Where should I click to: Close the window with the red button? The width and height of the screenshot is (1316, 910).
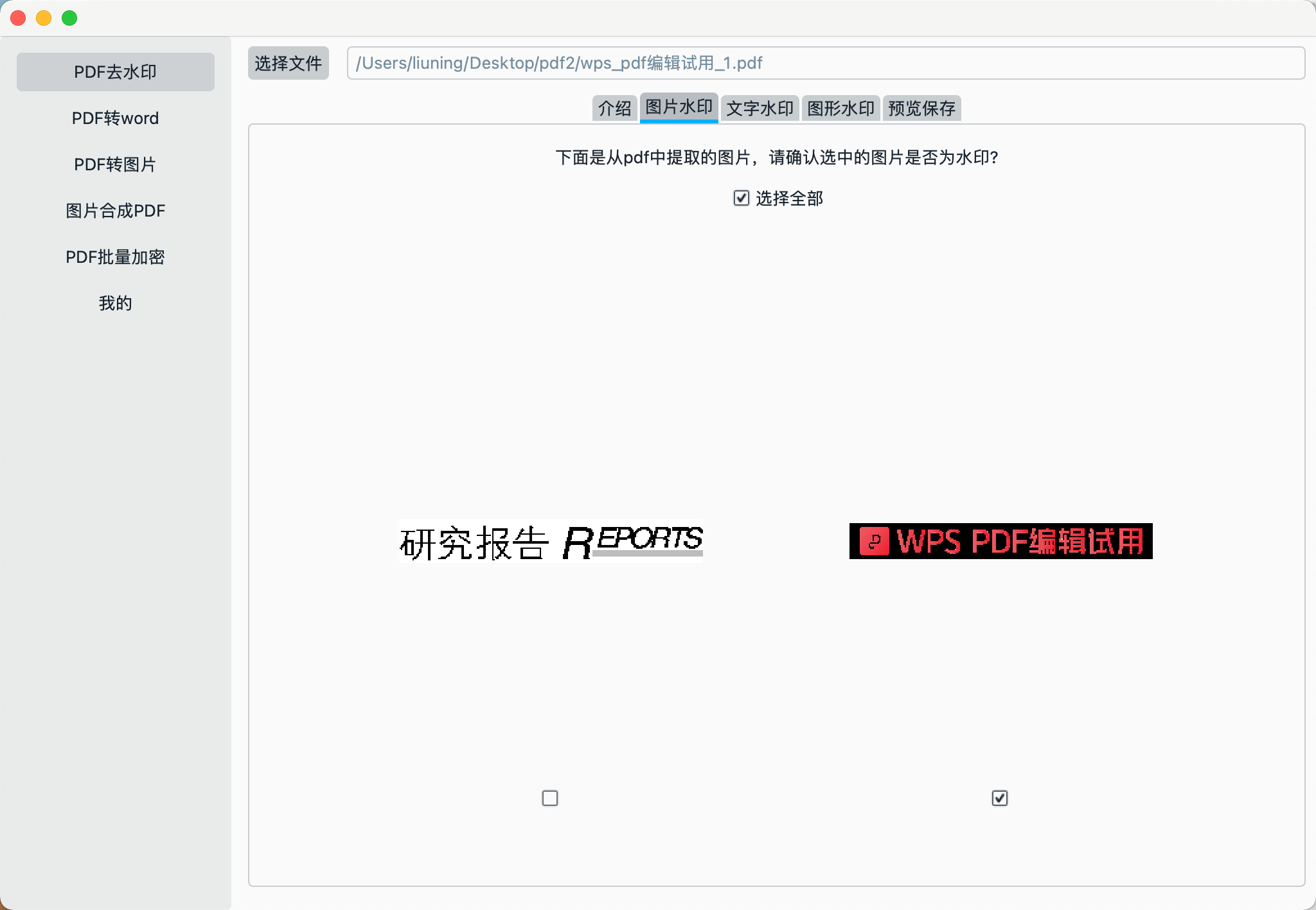coord(18,18)
